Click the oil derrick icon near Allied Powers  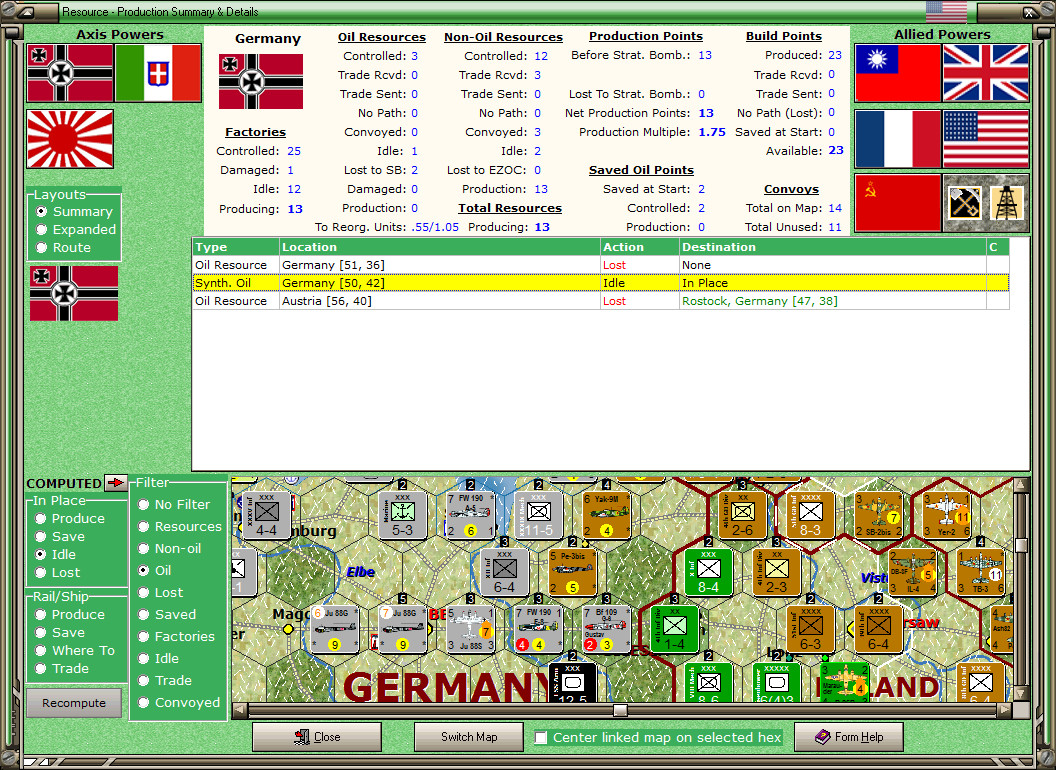(x=1008, y=201)
